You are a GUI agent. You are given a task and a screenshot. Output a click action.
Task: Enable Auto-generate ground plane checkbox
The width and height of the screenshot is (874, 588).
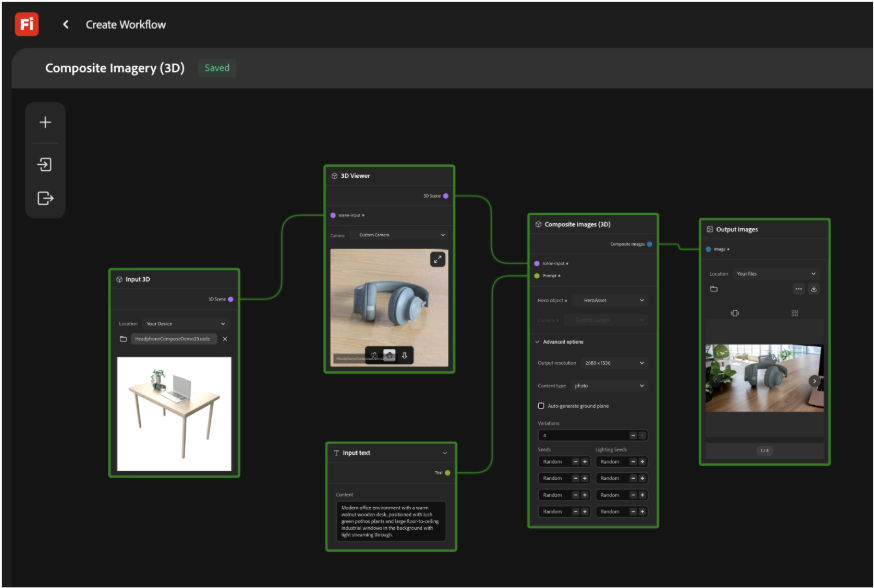pyautogui.click(x=541, y=406)
